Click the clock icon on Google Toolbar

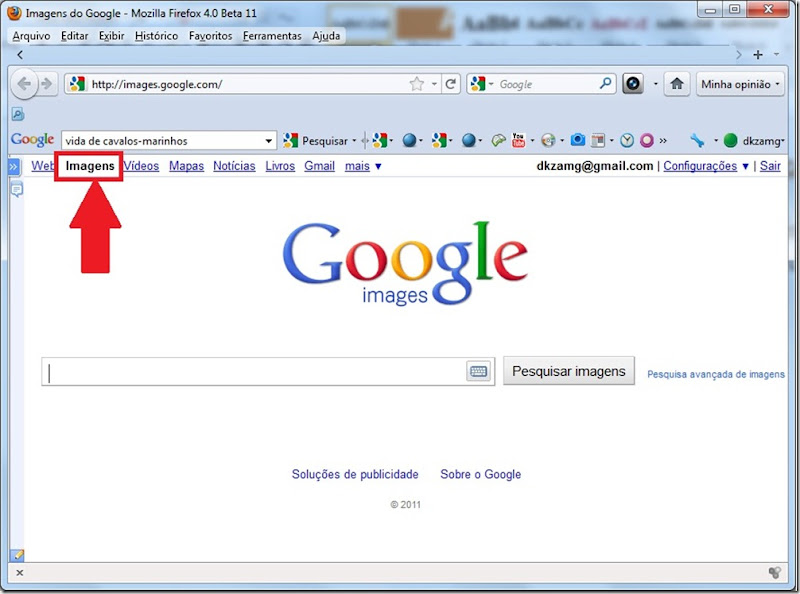(x=627, y=140)
